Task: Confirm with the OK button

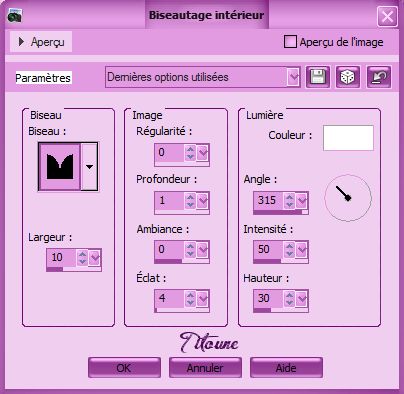Action: pyautogui.click(x=124, y=368)
